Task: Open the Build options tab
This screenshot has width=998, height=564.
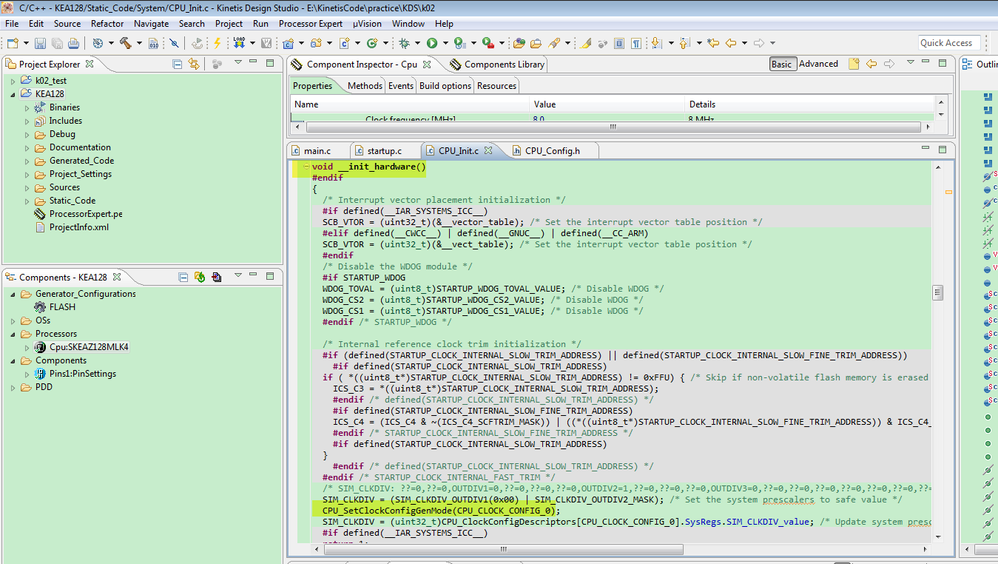Action: coord(445,86)
